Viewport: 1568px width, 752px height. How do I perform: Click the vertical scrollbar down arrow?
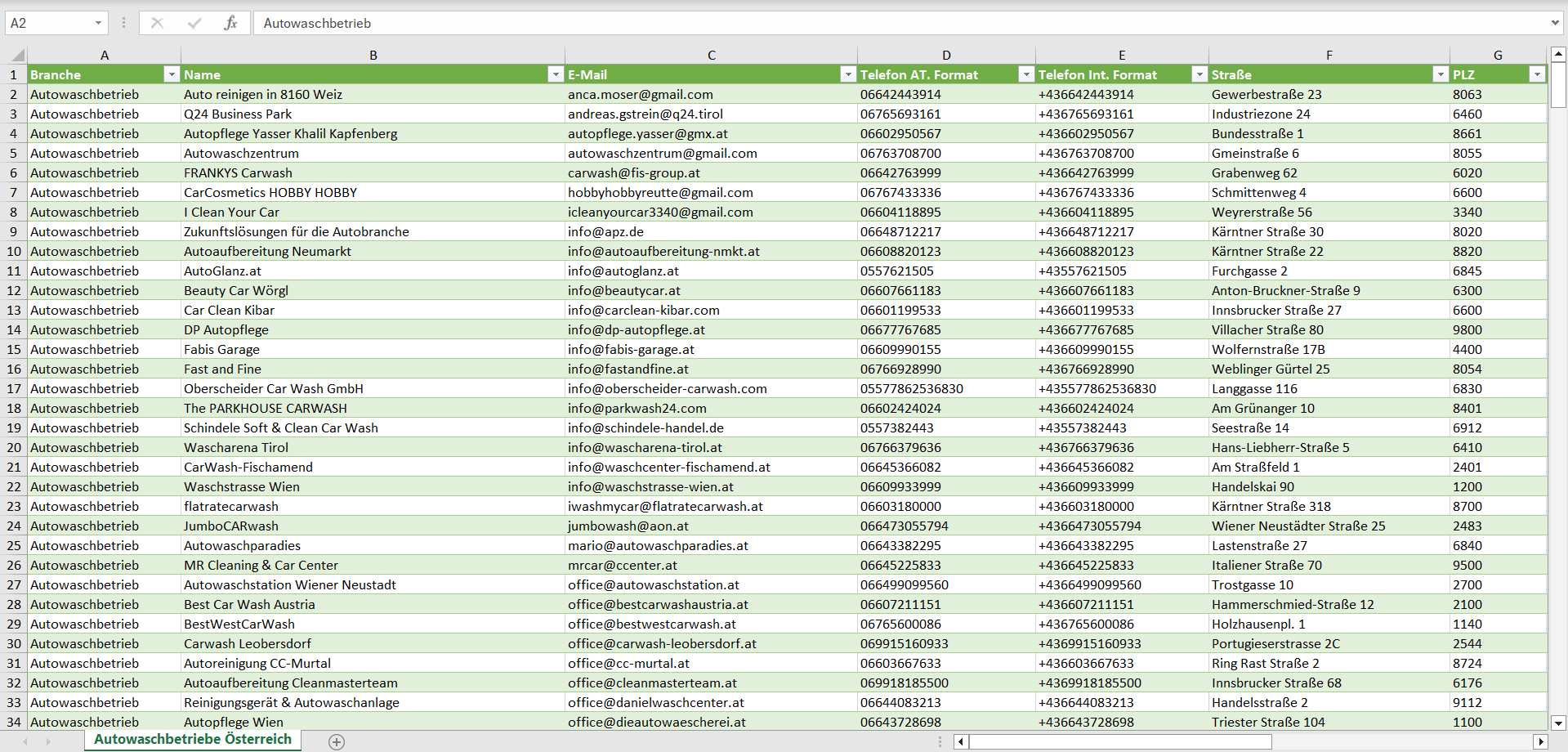coord(1558,723)
